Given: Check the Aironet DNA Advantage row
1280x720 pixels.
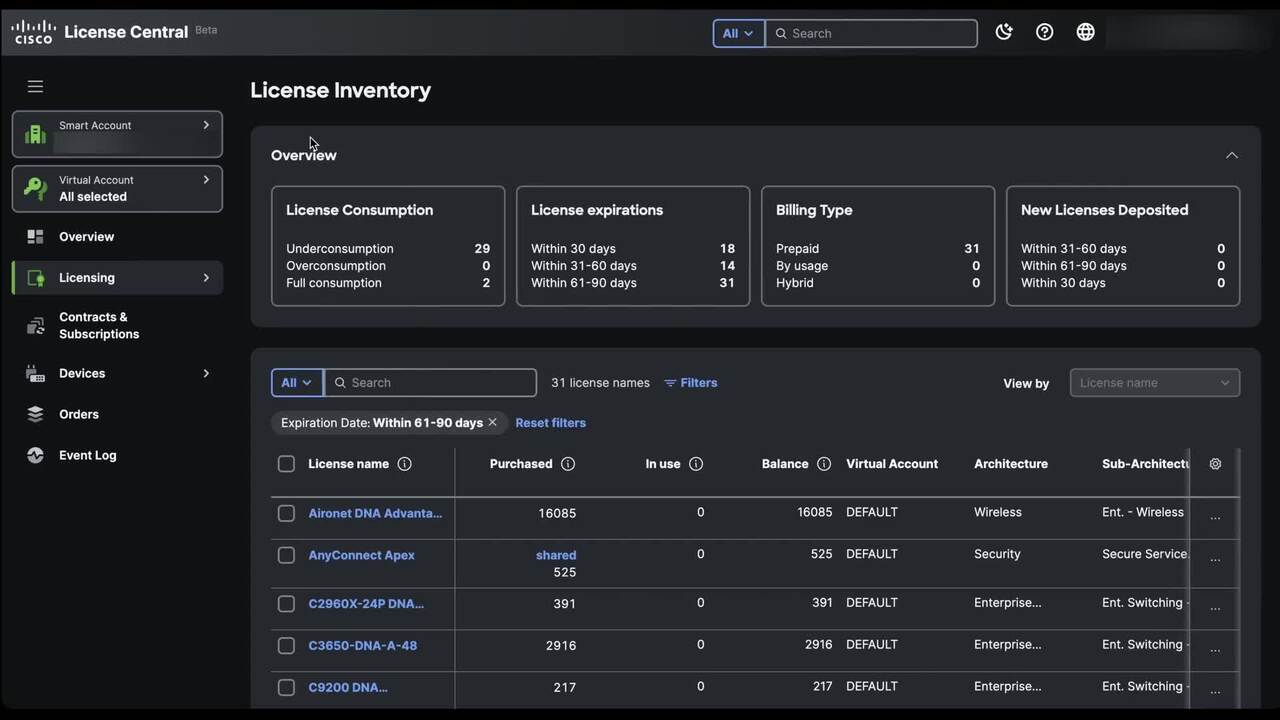Looking at the screenshot, I should click(286, 513).
